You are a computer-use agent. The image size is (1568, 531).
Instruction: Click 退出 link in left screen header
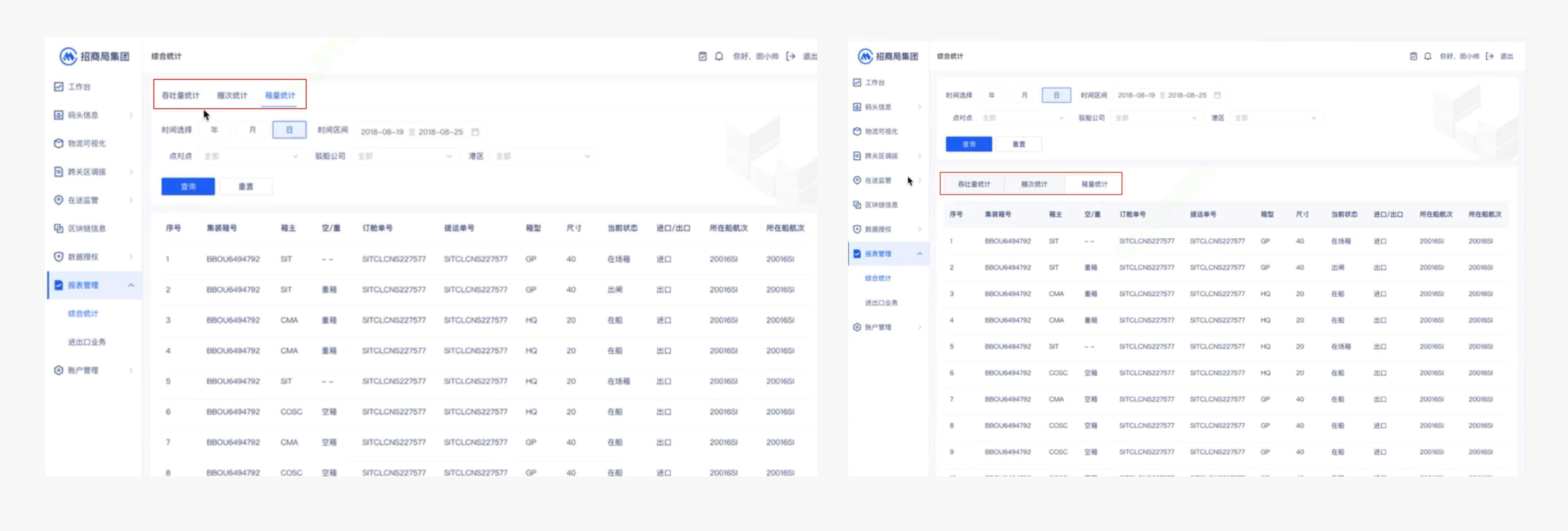tap(809, 56)
